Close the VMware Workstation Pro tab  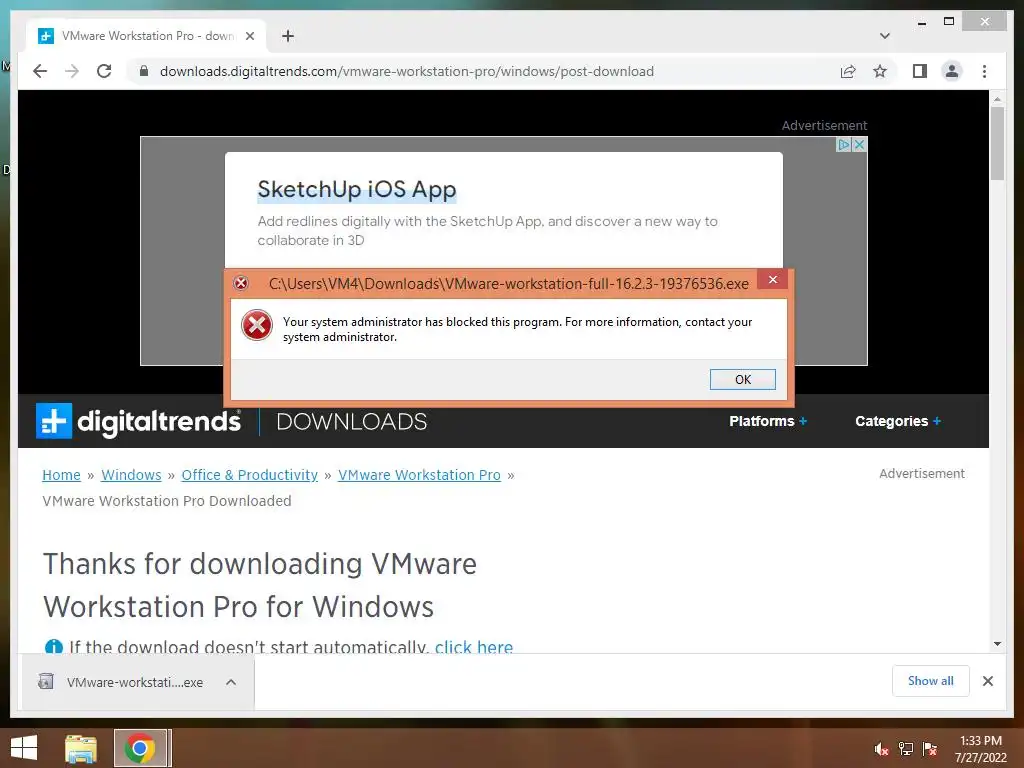pos(249,36)
